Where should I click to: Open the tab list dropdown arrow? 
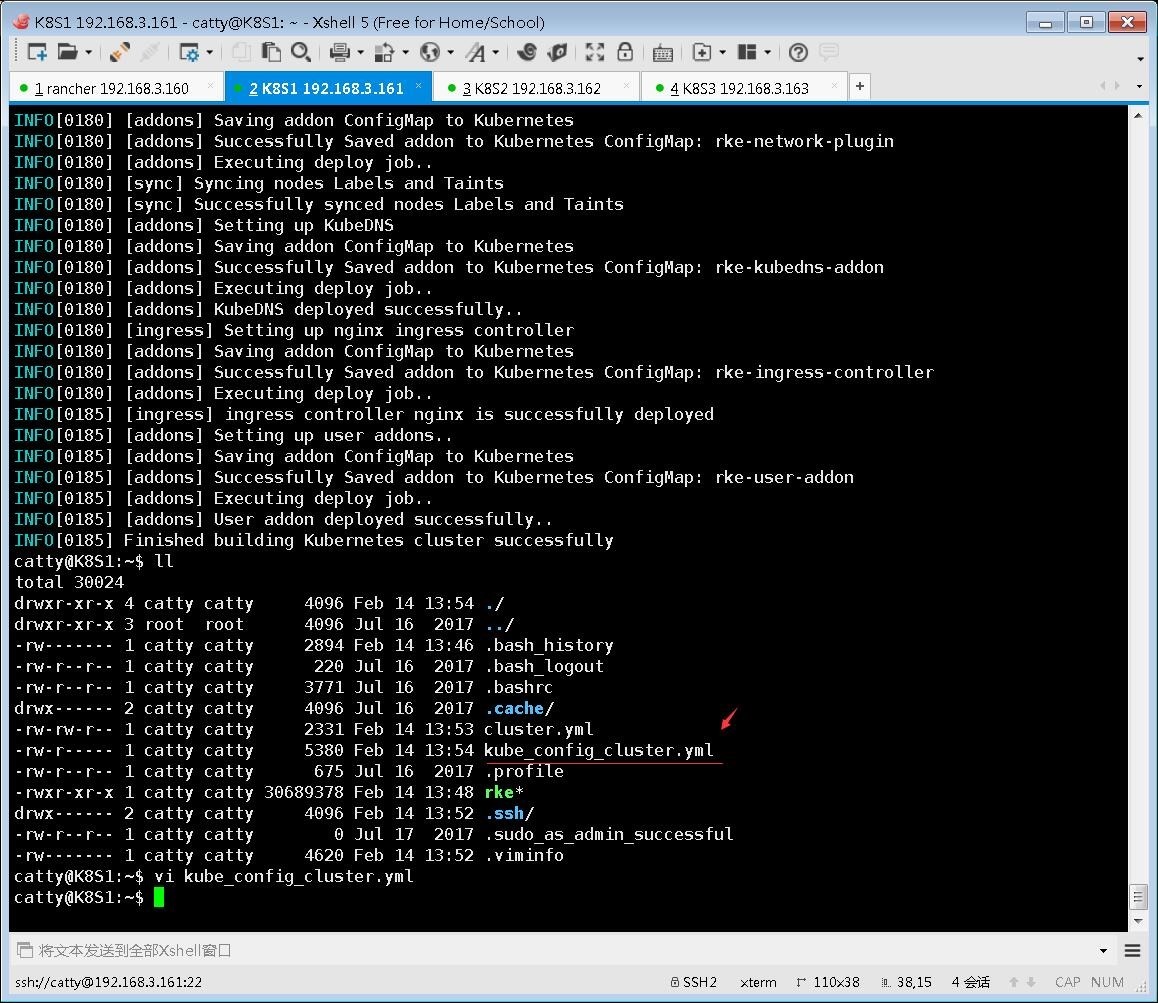(x=1140, y=86)
